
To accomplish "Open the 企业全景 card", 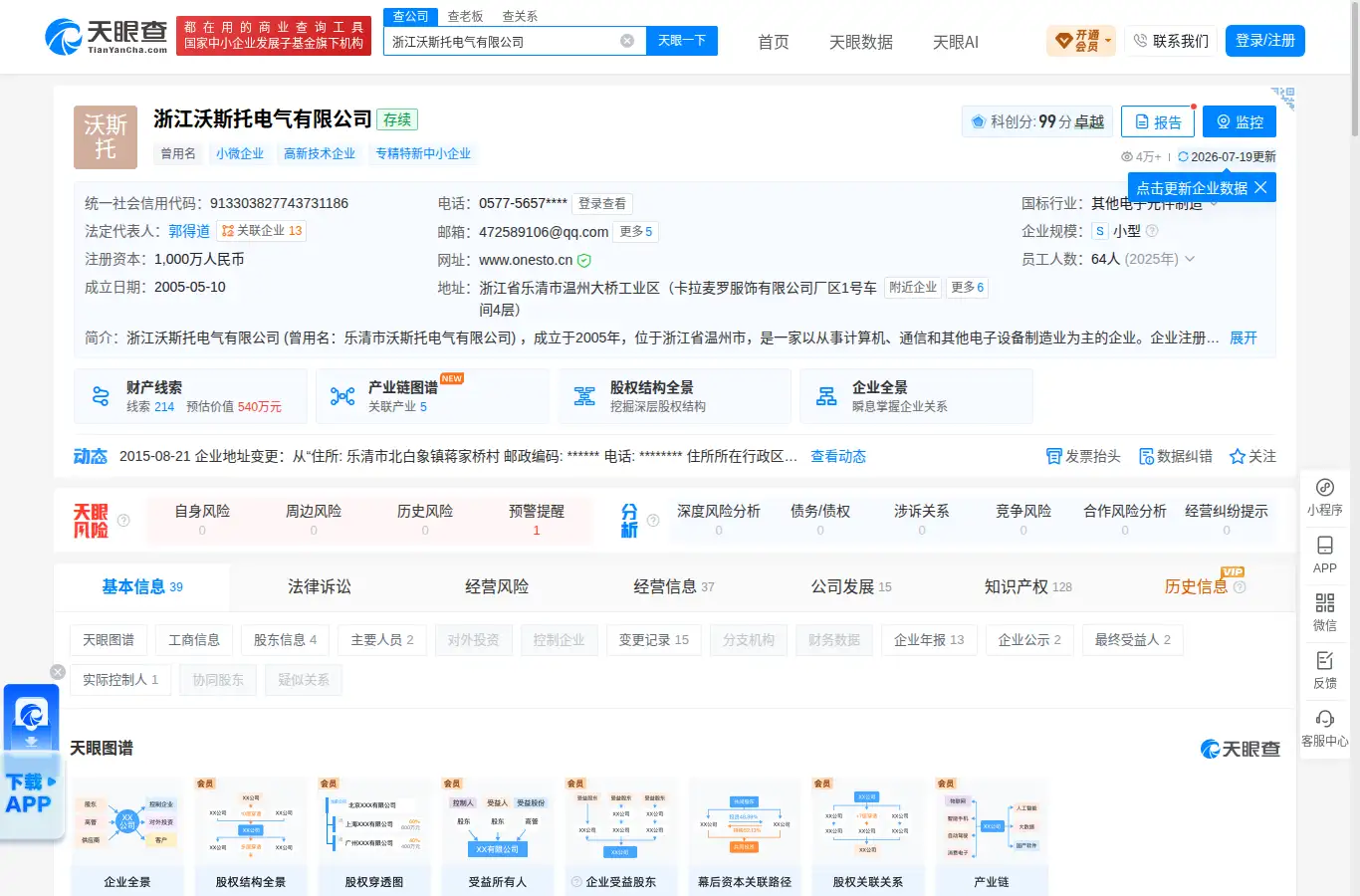I will (x=916, y=396).
